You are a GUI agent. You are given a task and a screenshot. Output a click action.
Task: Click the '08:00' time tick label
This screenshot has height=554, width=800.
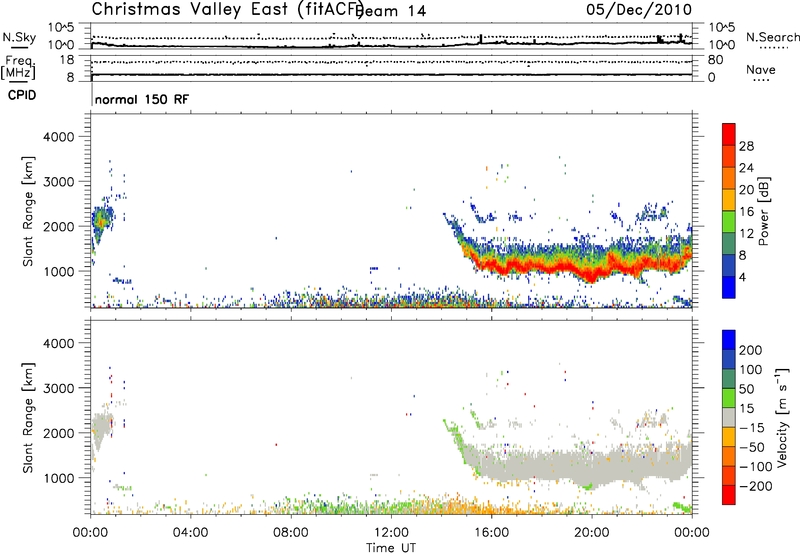[x=291, y=533]
